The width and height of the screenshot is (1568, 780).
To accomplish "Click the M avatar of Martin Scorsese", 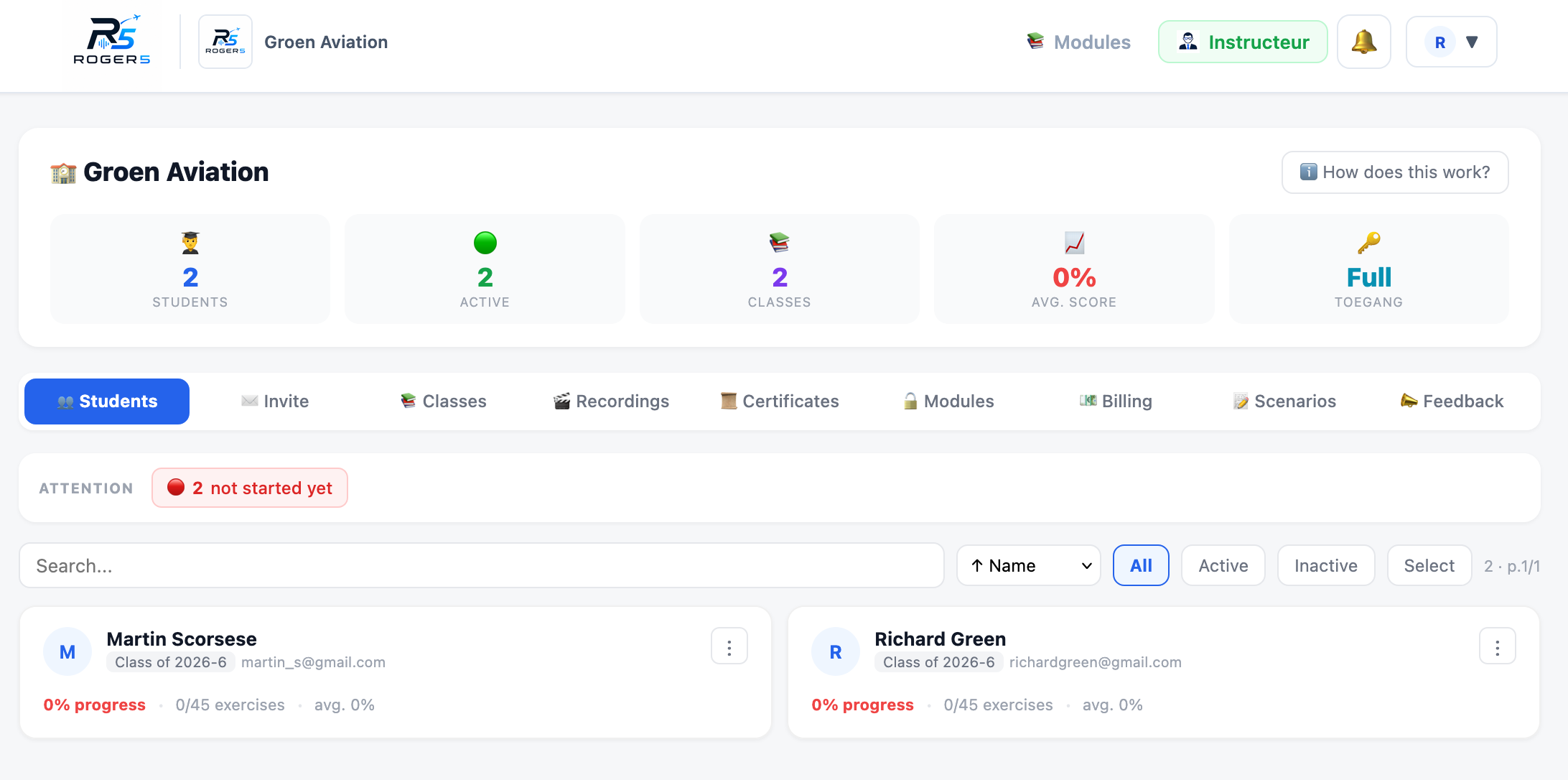I will coord(67,652).
